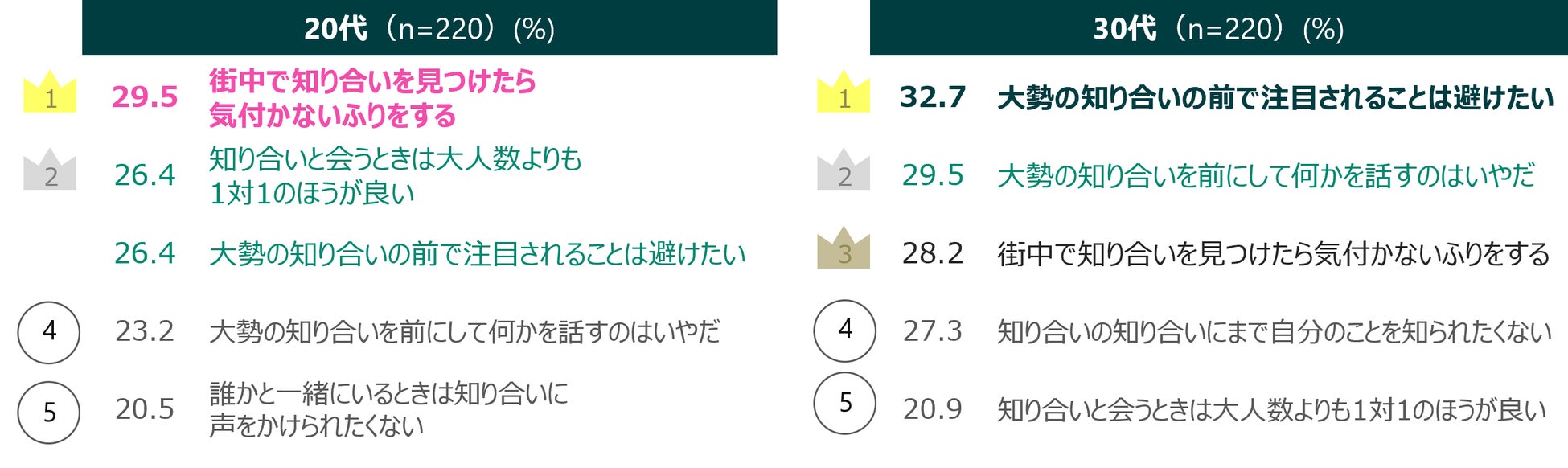
Task: Click text 誰かと一緒にいるときは知り合いに声をかけられたくない
Action: tap(388, 409)
